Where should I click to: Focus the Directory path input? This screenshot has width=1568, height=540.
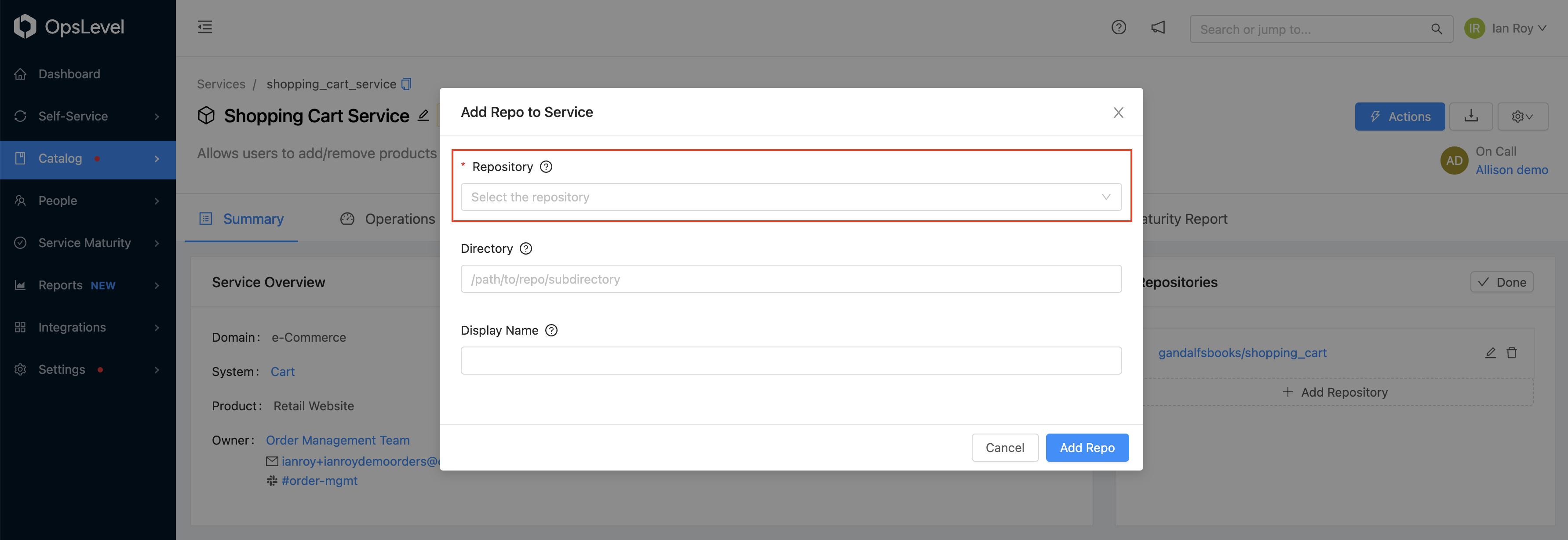coord(791,279)
